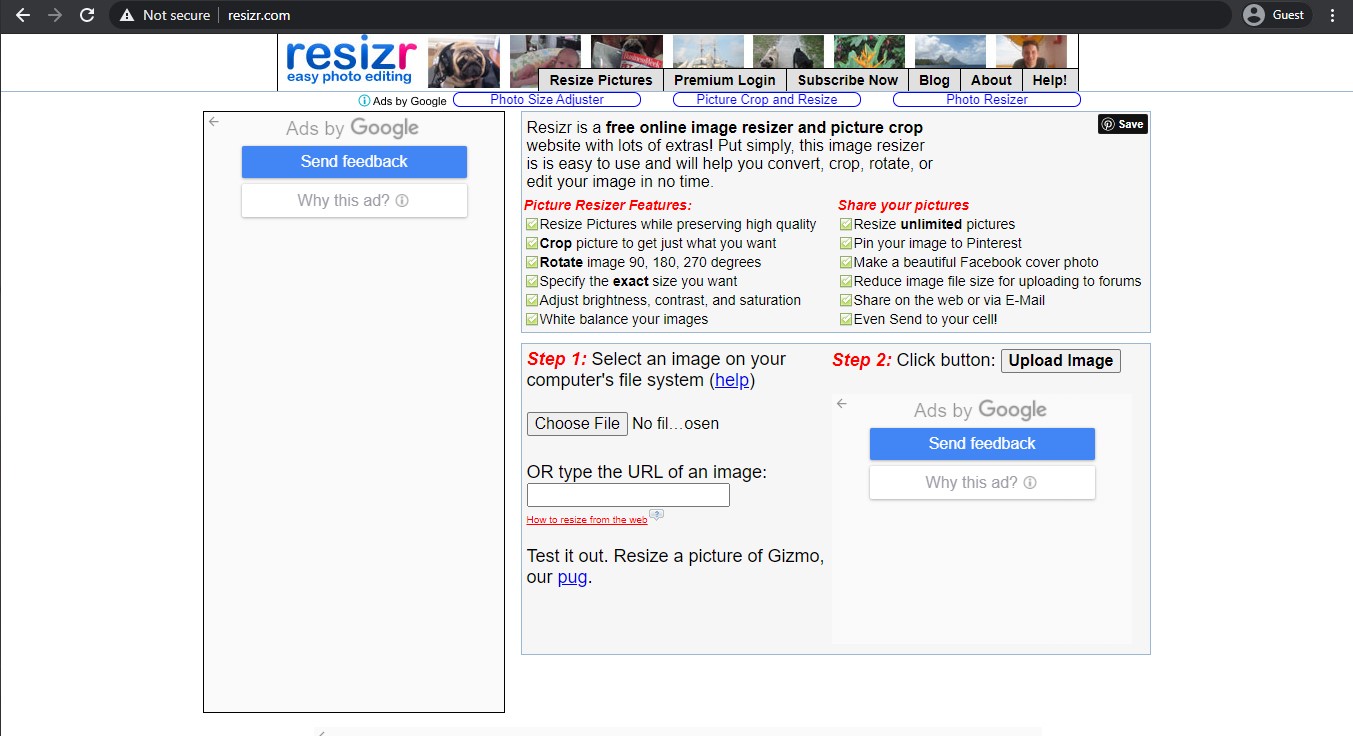Click the Ads by Google info icon
Screen dimensions: 1353x736
(x=364, y=101)
